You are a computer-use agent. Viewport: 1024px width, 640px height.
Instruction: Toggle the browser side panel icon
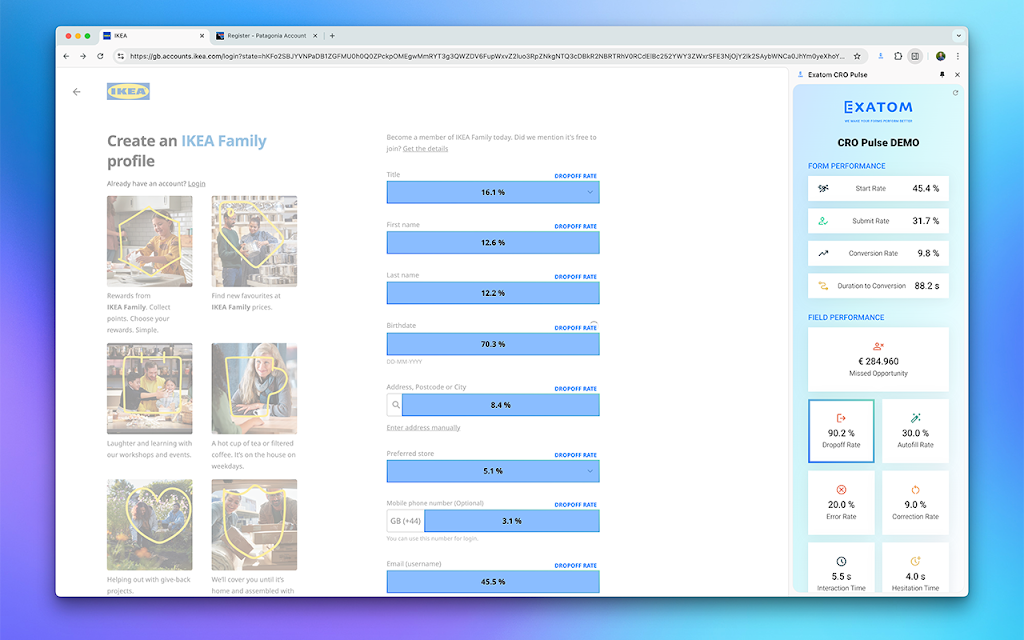pos(916,56)
